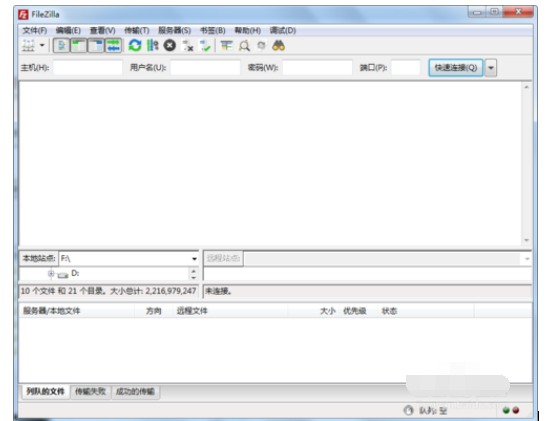Click message log scroll up arrow
Viewport: 558px width, 421px height.
click(527, 87)
